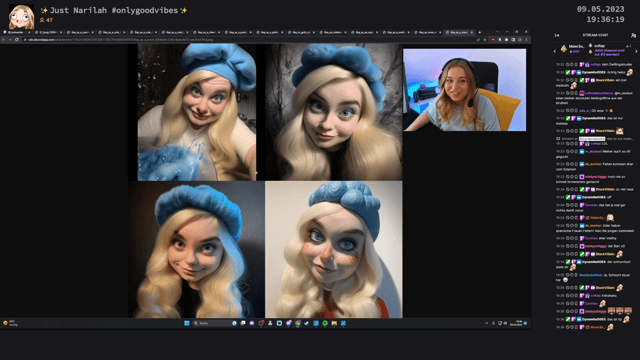Open Spotify from the taskbar
This screenshot has height=360, width=640.
325,323
